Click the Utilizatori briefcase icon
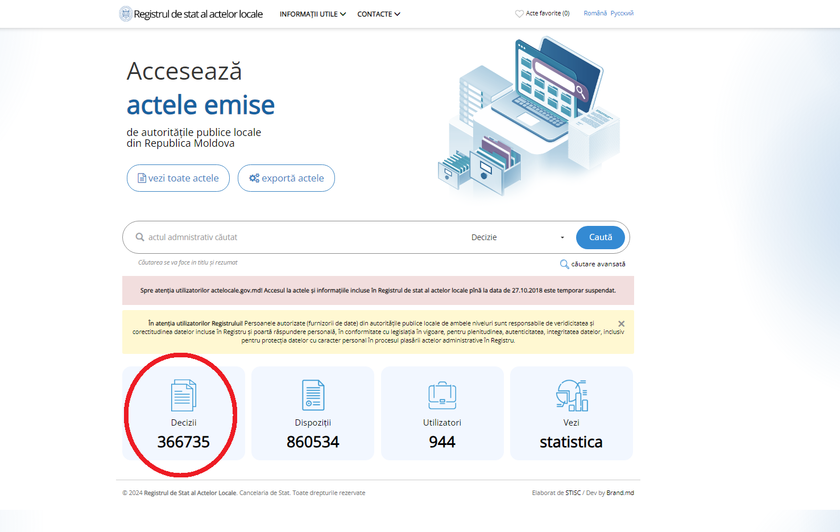Image resolution: width=840 pixels, height=532 pixels. (441, 396)
